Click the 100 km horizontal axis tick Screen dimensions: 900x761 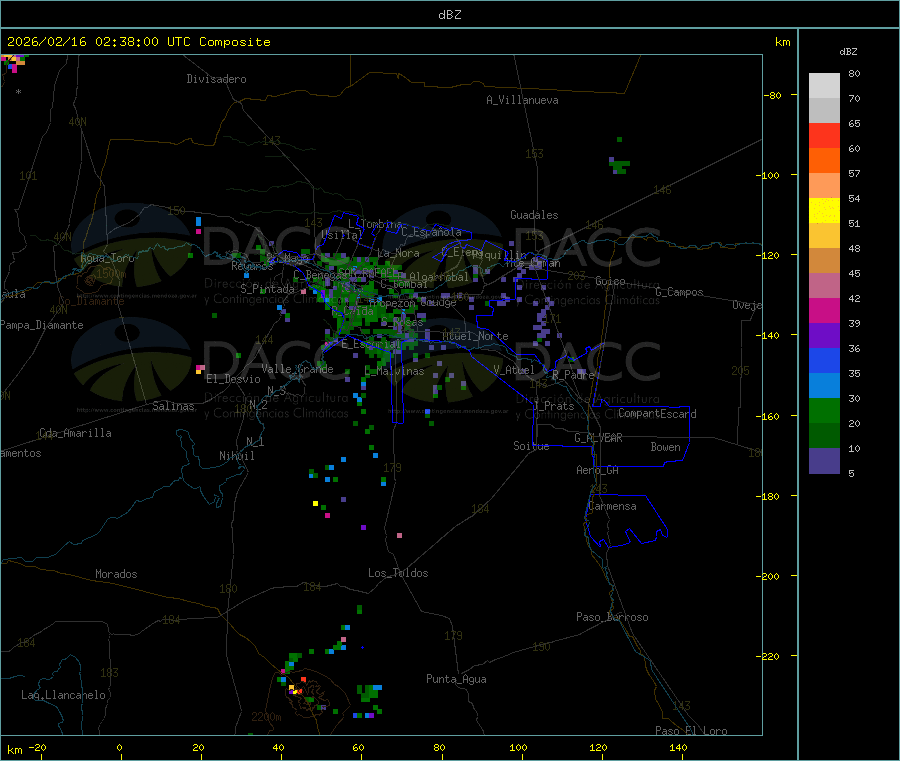point(518,747)
